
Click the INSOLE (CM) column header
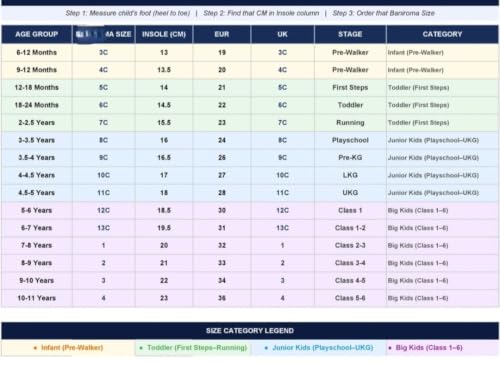click(x=164, y=34)
